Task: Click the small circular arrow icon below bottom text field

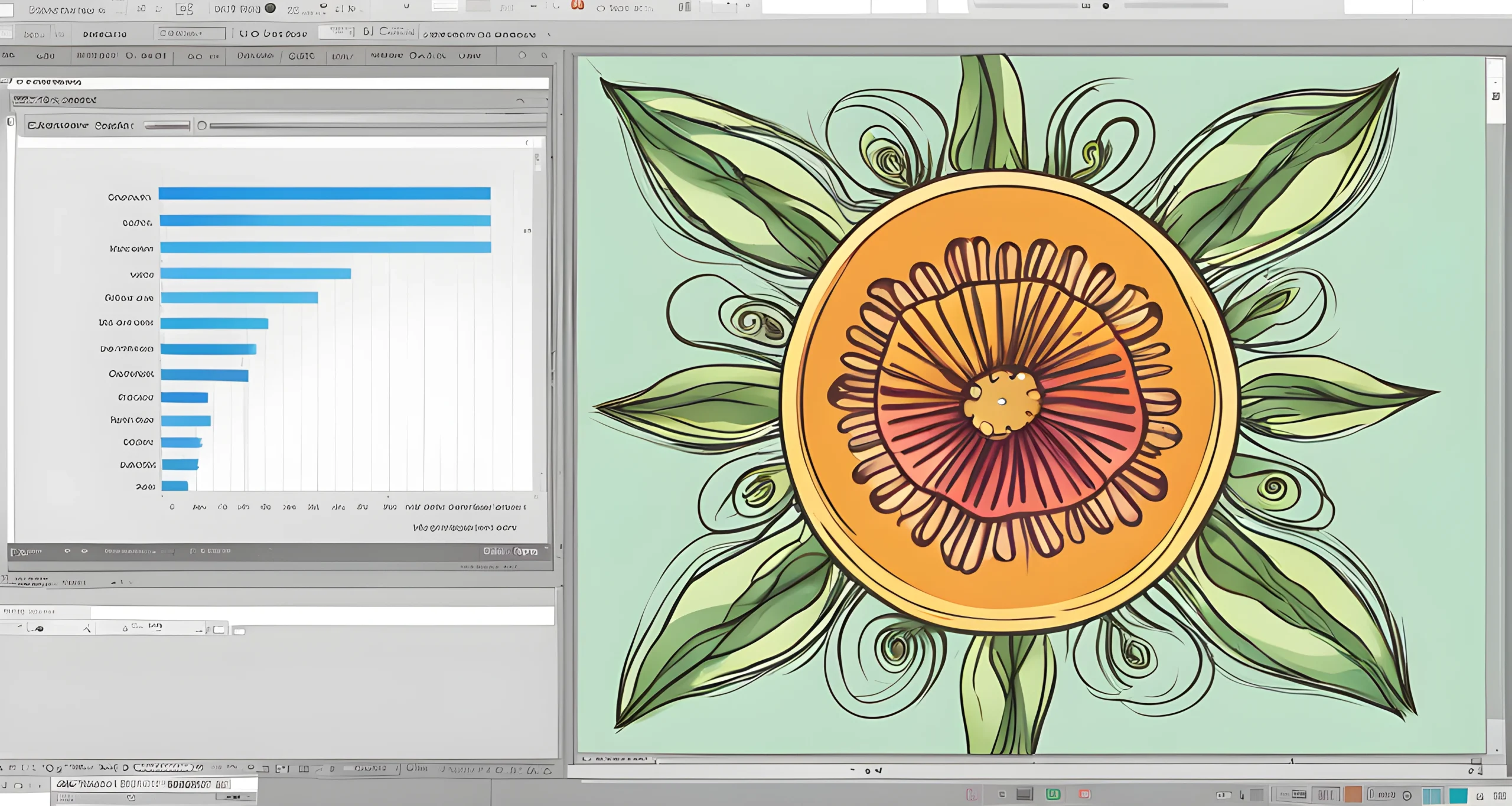Action: tap(131, 798)
